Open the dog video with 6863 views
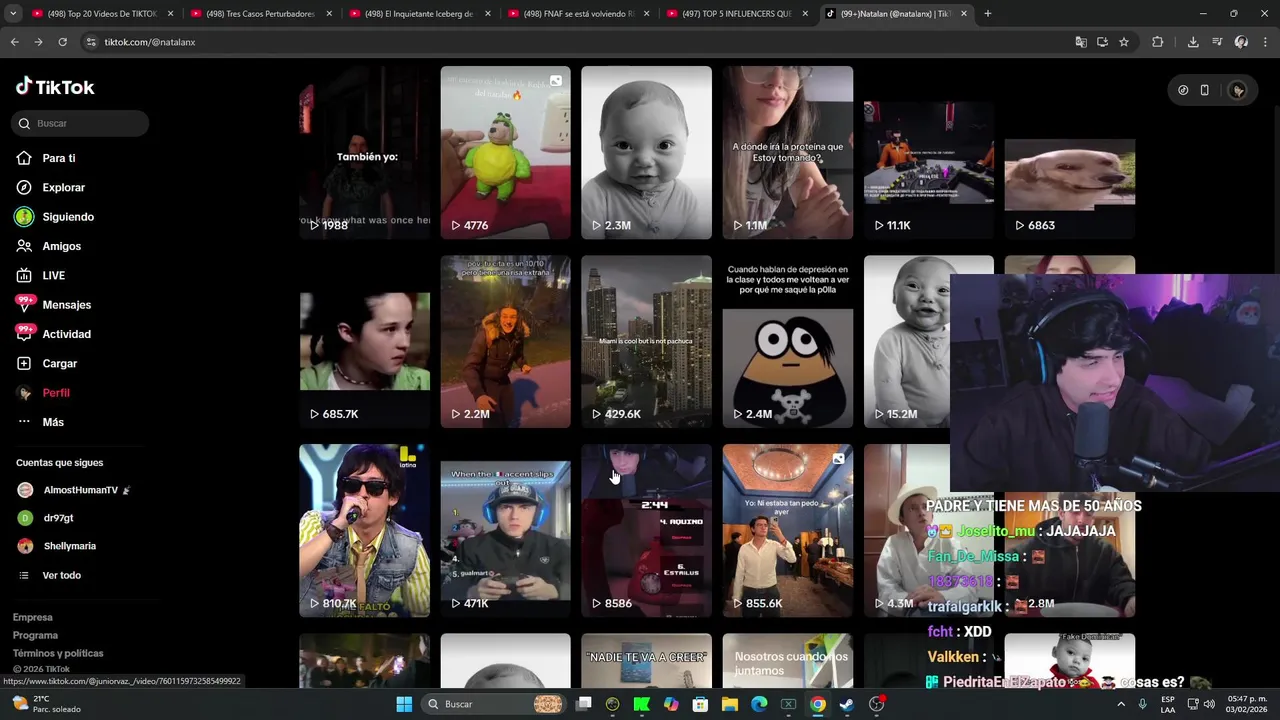This screenshot has height=720, width=1280. (x=1070, y=153)
